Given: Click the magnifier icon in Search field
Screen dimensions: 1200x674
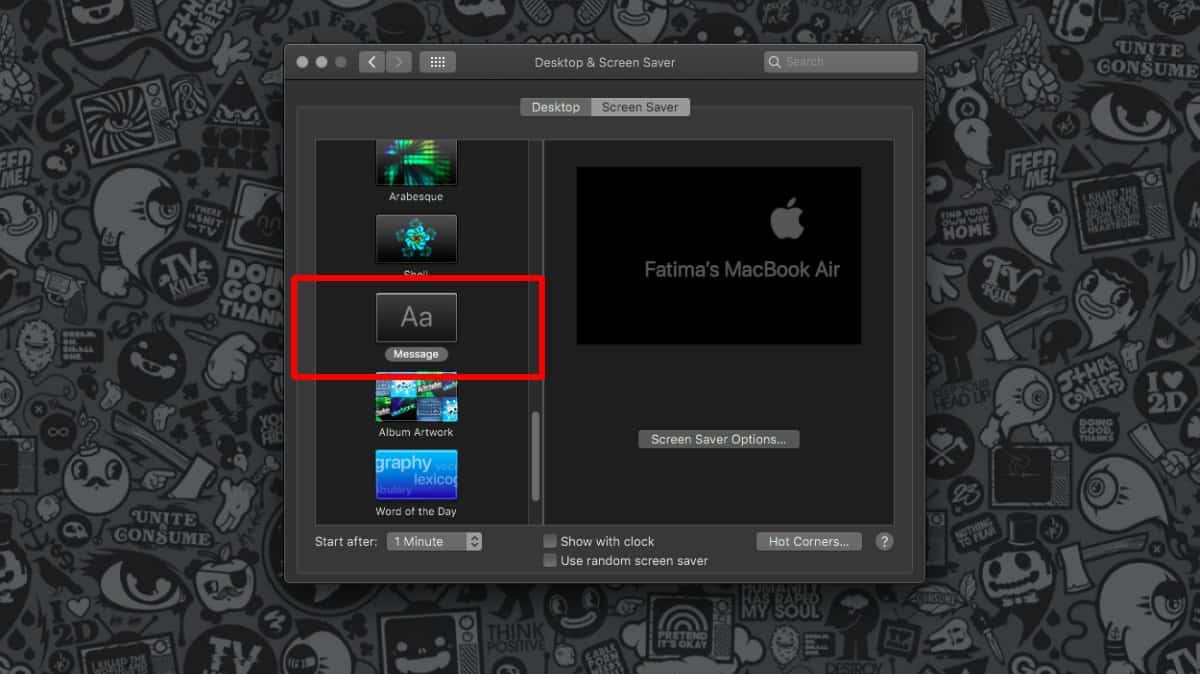Looking at the screenshot, I should click(775, 62).
